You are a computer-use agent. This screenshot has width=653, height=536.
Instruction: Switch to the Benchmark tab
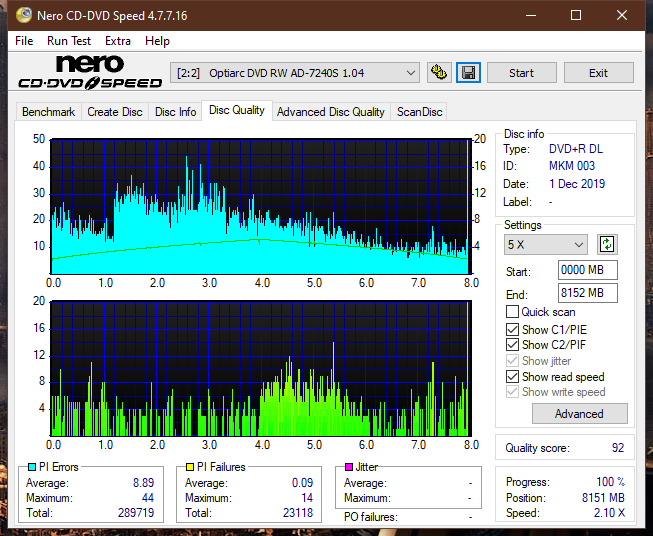48,112
